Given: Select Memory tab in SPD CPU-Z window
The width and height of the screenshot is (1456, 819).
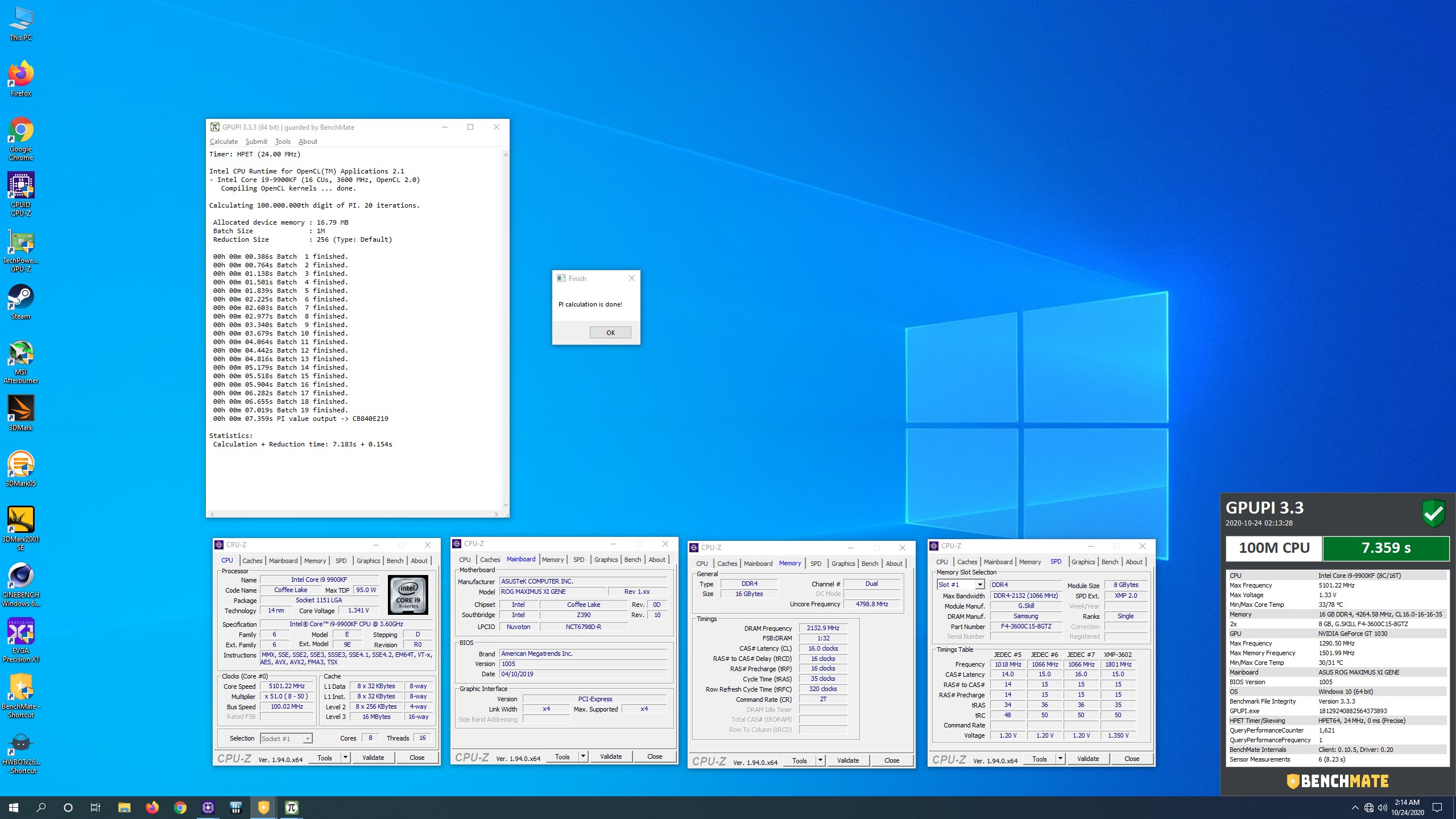Looking at the screenshot, I should click(1029, 562).
